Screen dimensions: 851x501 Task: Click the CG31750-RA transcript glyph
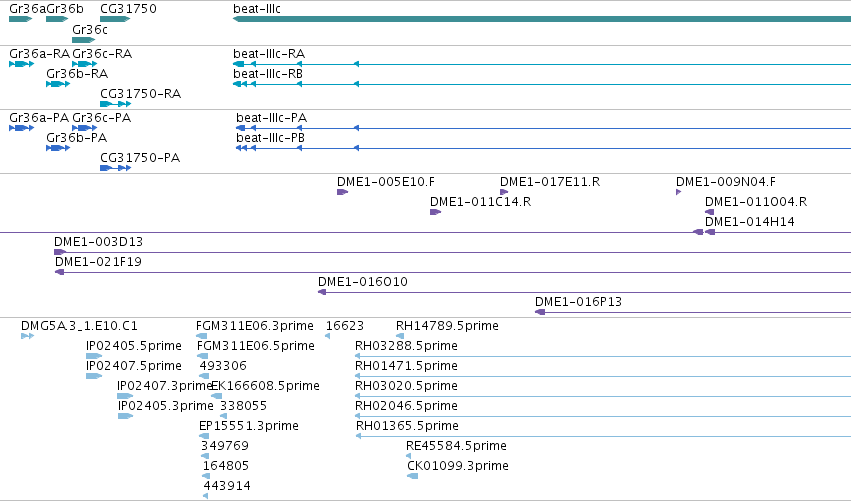tap(116, 104)
